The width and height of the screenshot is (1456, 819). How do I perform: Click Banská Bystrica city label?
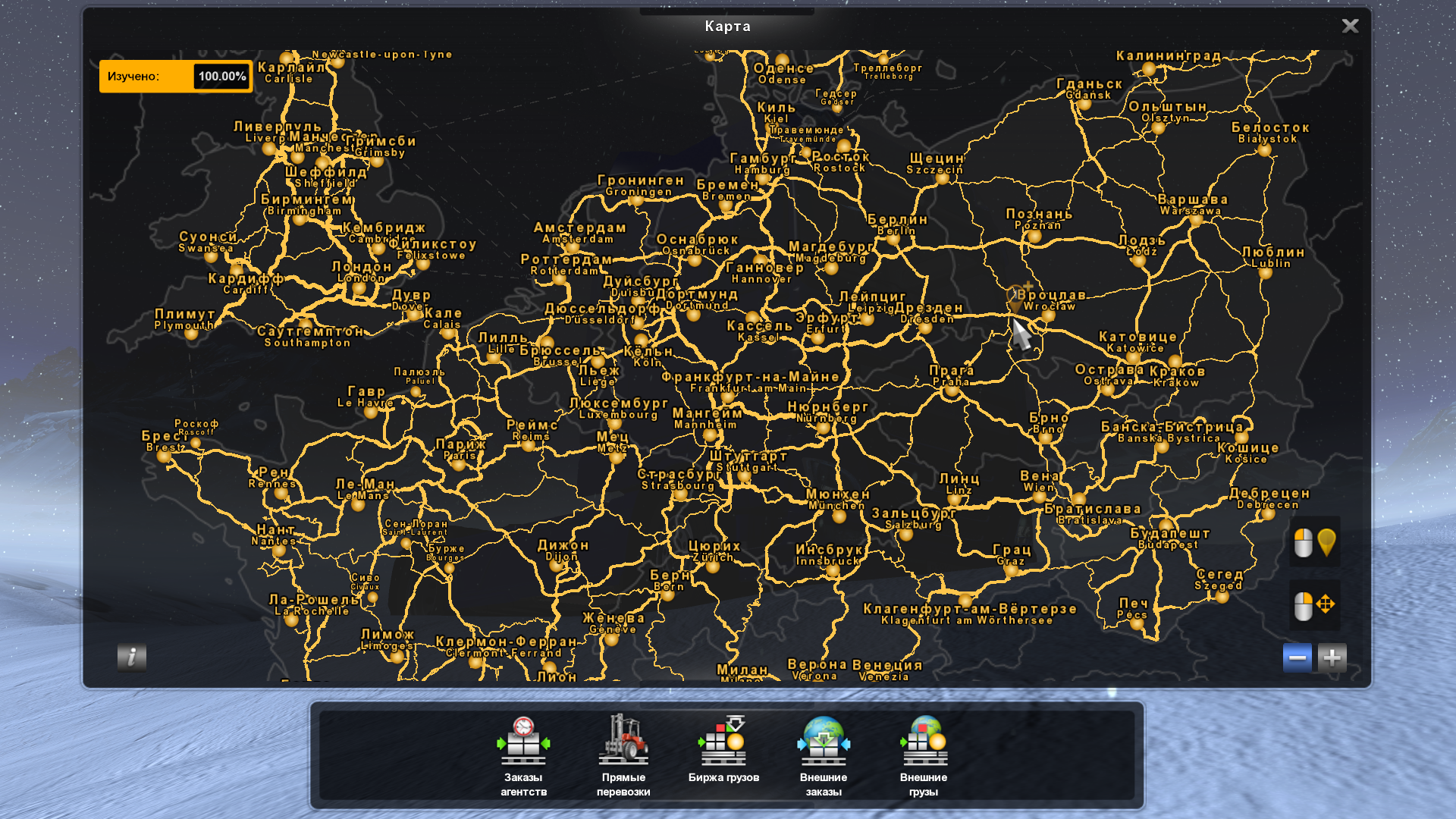point(1169,438)
